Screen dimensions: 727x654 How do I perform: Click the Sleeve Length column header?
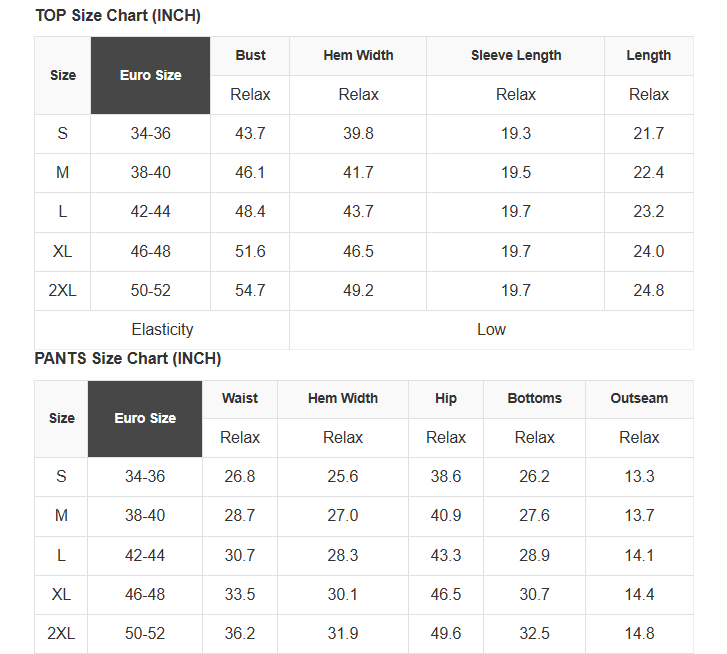coord(516,56)
